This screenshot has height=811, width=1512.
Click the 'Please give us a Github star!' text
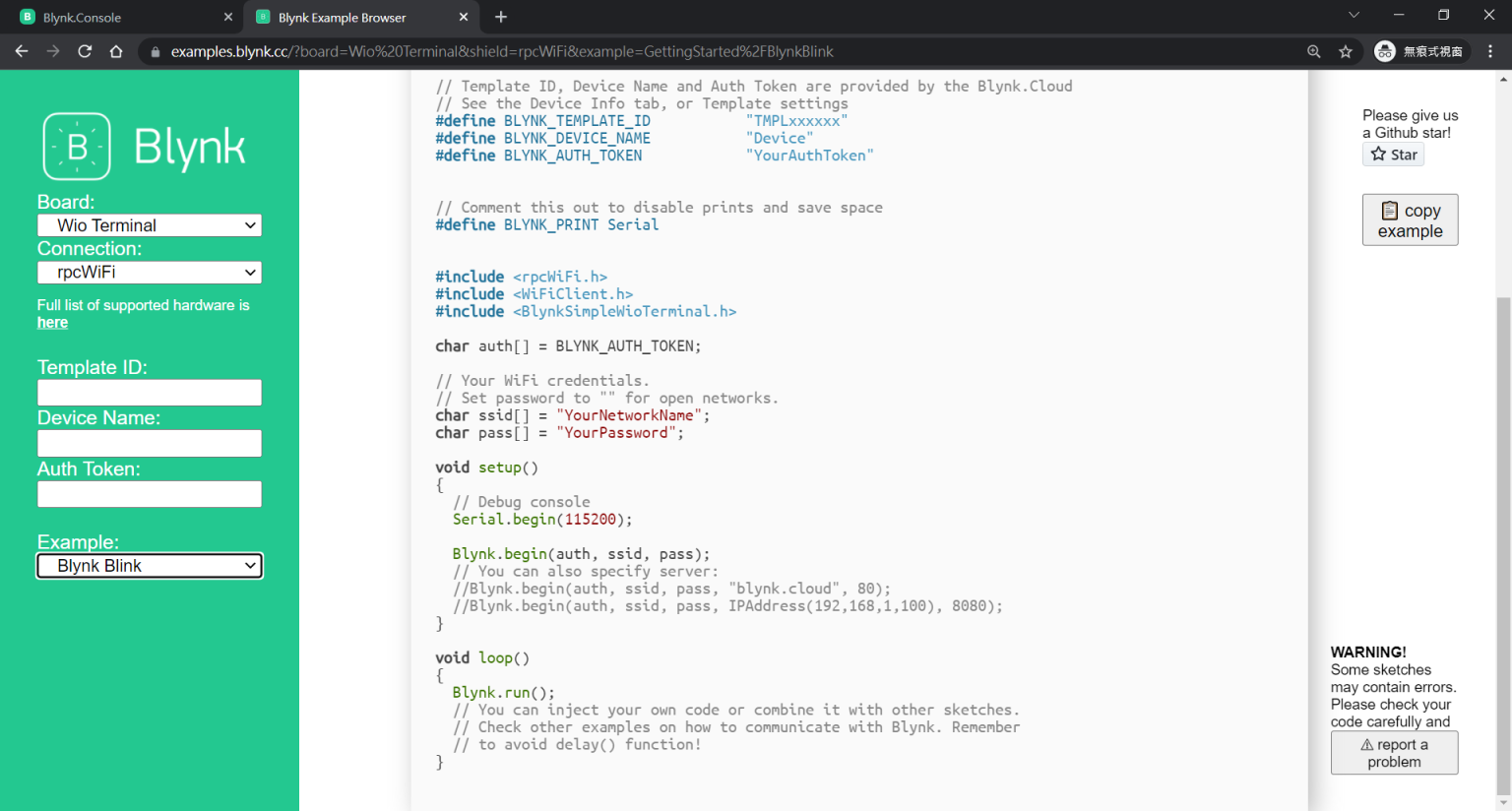coord(1410,124)
